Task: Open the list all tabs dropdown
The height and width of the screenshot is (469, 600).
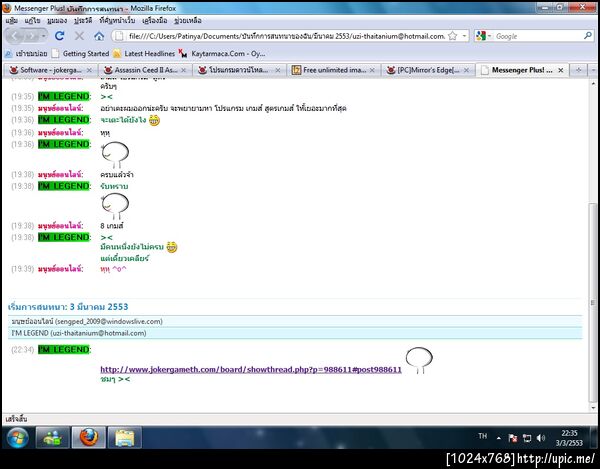Action: [x=593, y=70]
